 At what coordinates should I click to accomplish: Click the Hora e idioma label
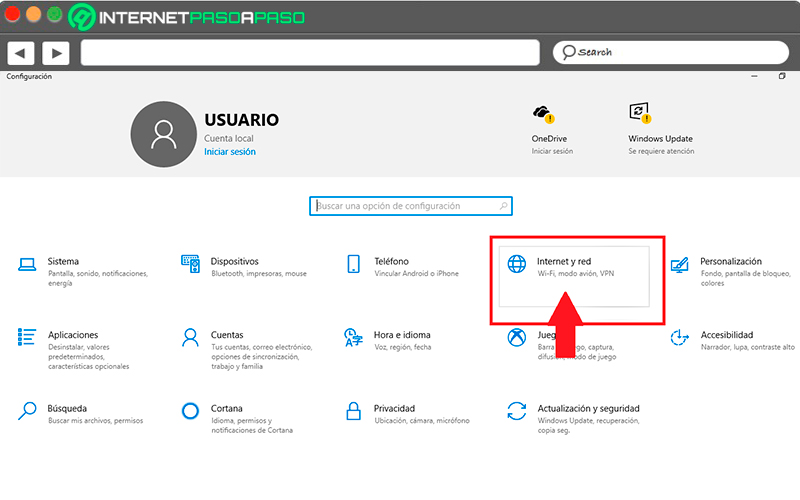[402, 335]
